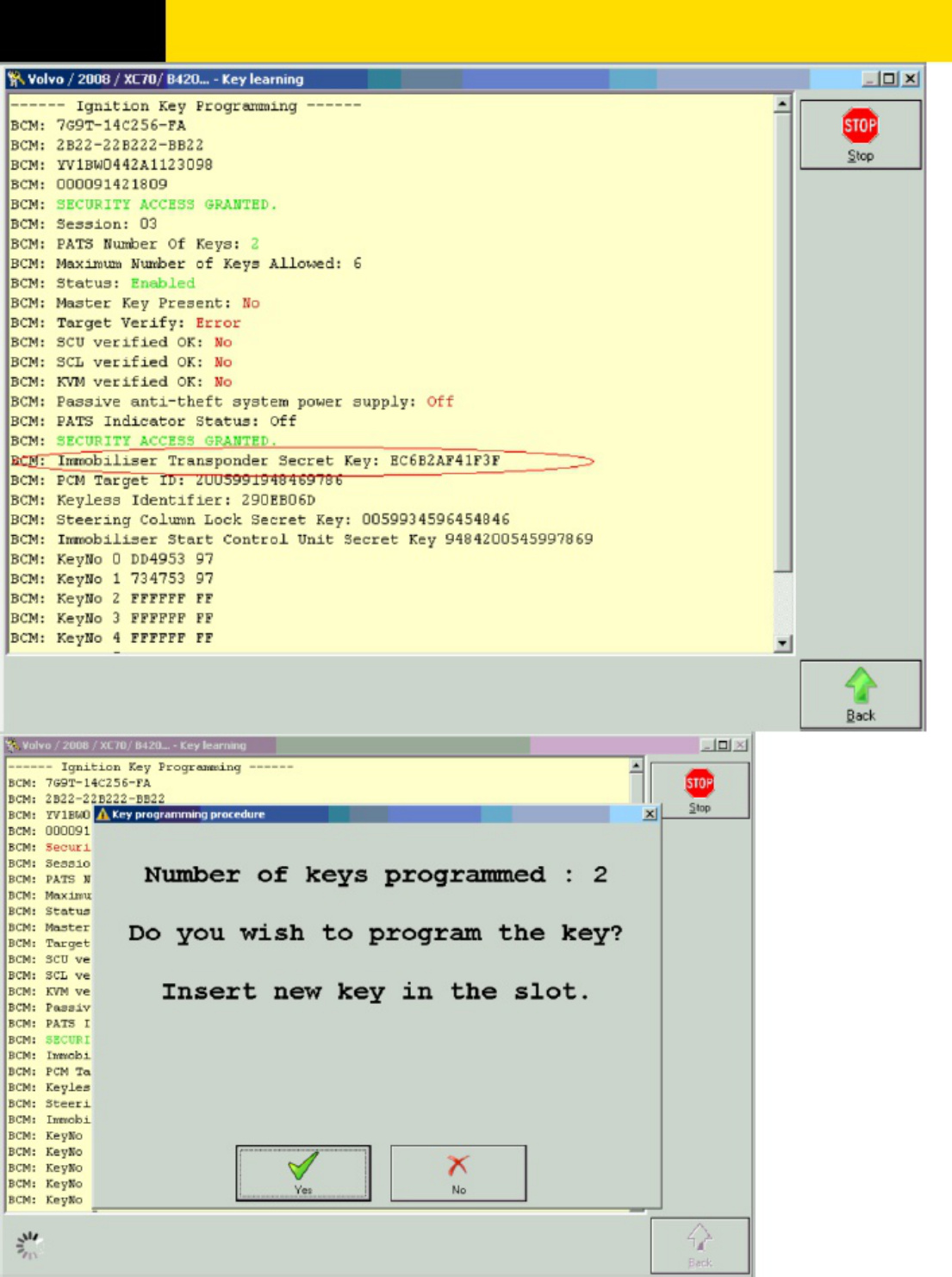Click the scroll-down arrow in the upper log
This screenshot has height=1277, width=952.
782,643
